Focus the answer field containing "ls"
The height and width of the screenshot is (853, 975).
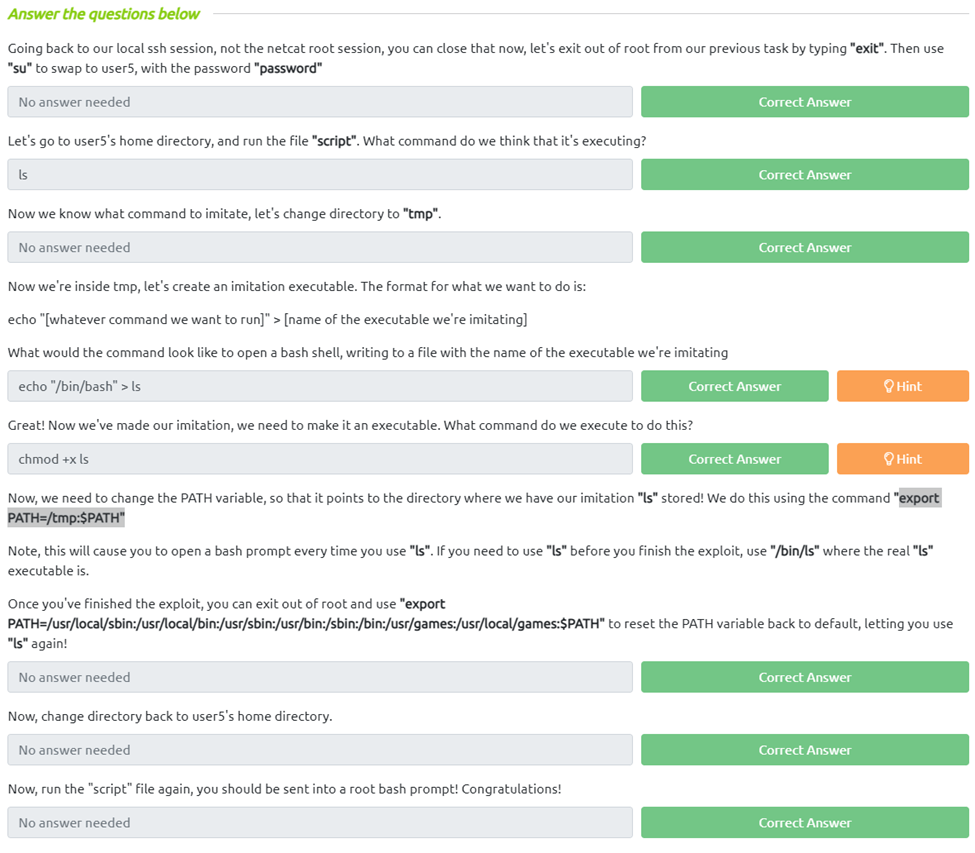coord(320,175)
